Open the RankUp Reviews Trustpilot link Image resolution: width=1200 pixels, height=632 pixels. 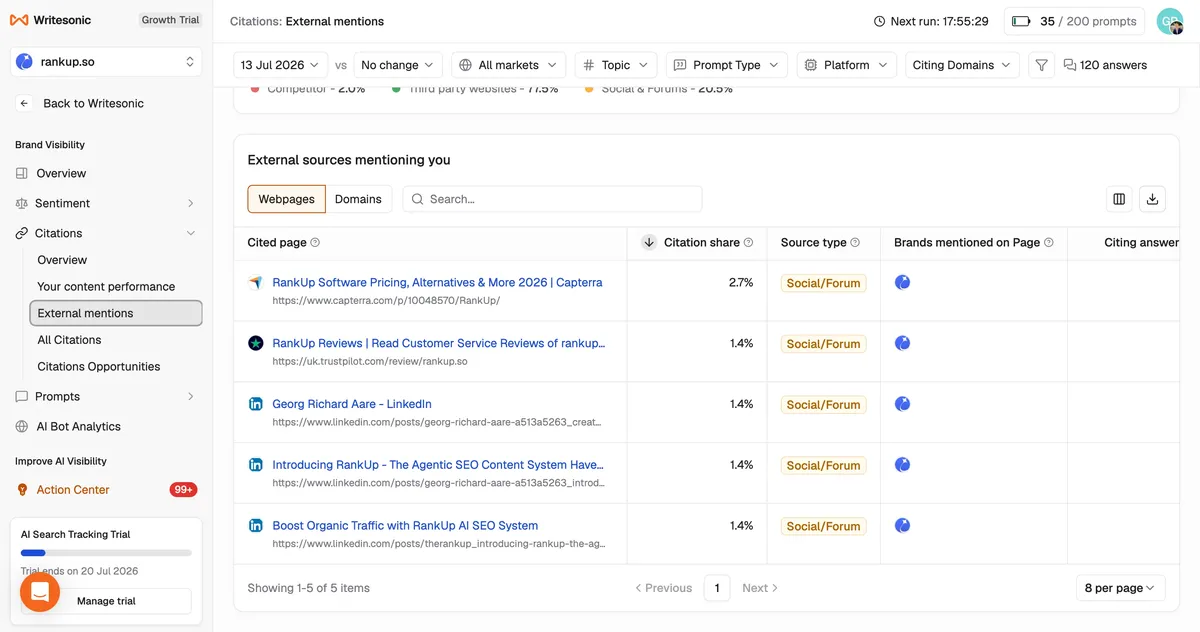pos(438,343)
